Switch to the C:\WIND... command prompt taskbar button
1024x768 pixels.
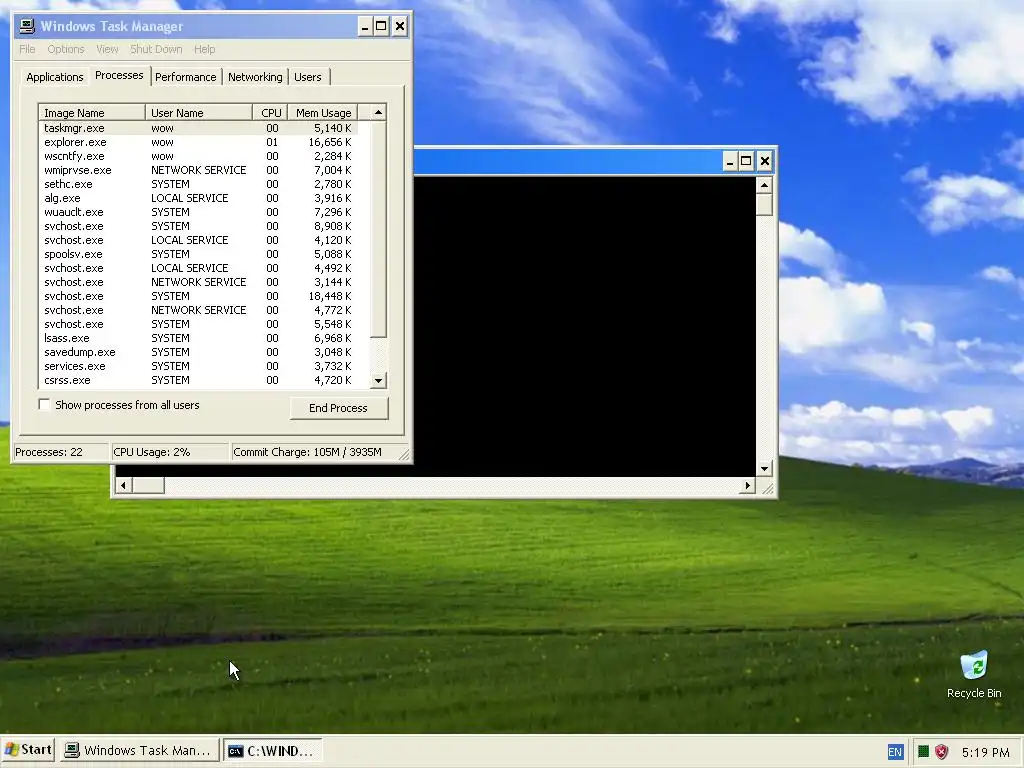pyautogui.click(x=272, y=750)
